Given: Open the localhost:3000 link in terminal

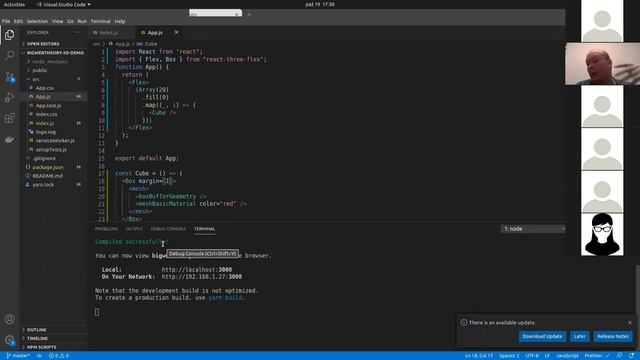Looking at the screenshot, I should (x=197, y=270).
